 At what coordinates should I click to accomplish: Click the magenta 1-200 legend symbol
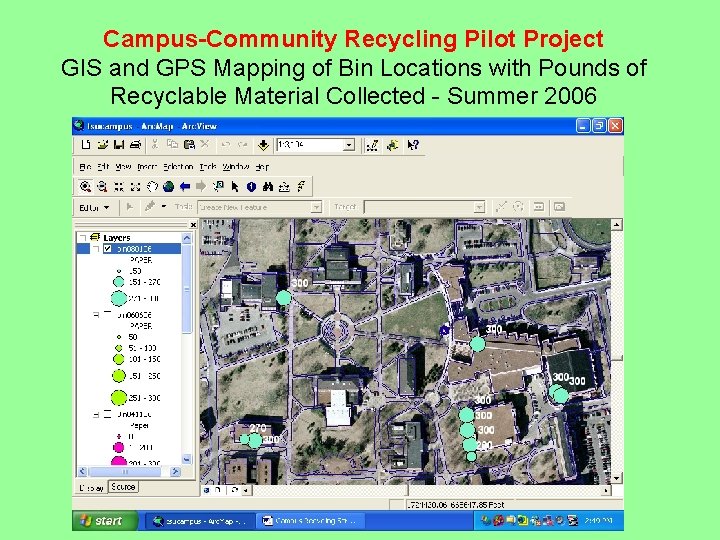[118, 447]
